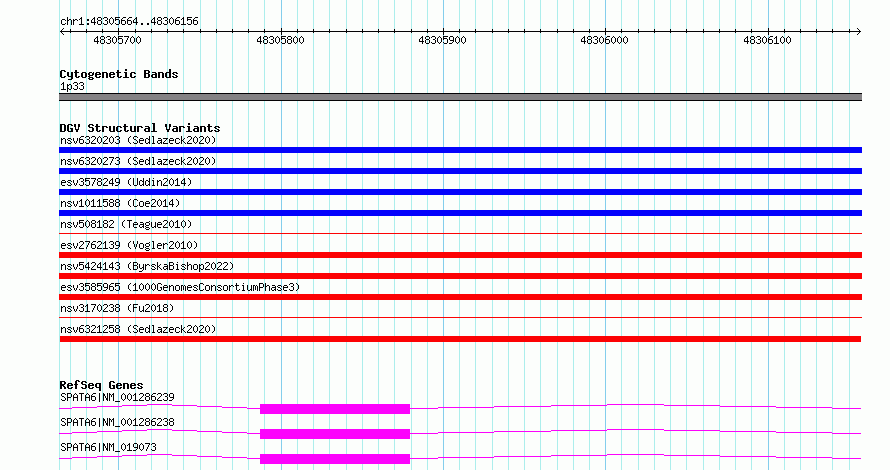
Task: Click the 1p33 band label
Action: 72,86
